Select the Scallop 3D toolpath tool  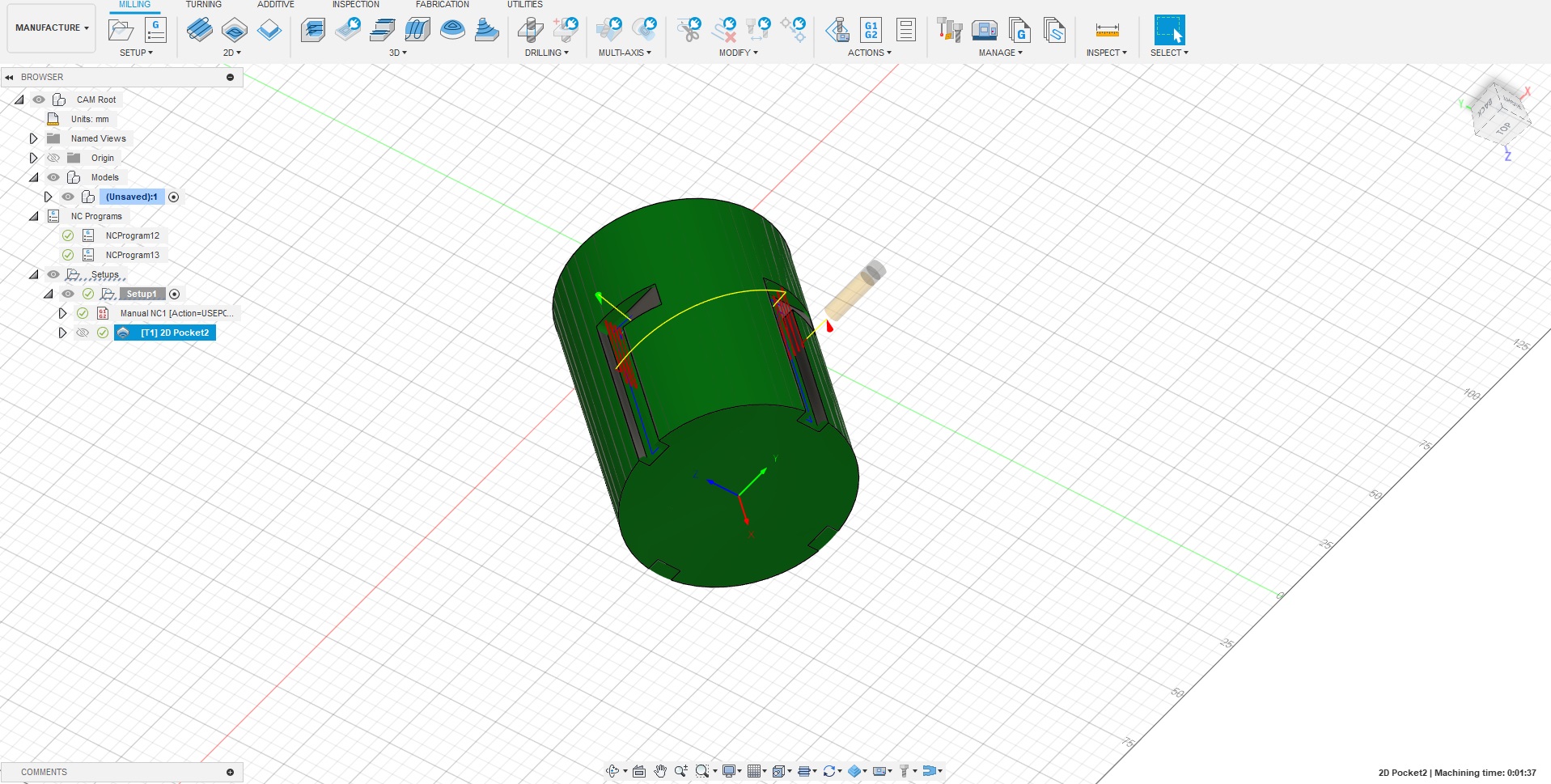coord(452,31)
